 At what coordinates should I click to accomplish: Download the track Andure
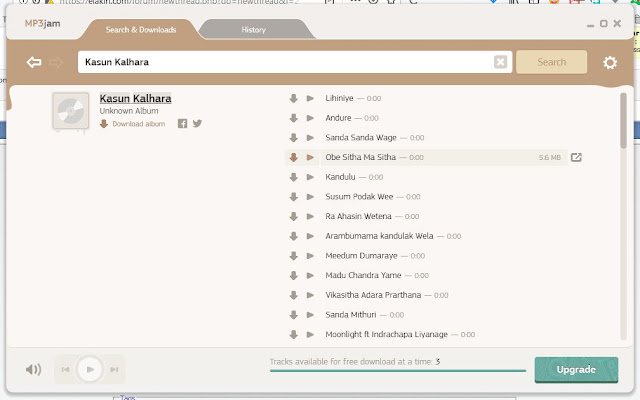tap(293, 118)
